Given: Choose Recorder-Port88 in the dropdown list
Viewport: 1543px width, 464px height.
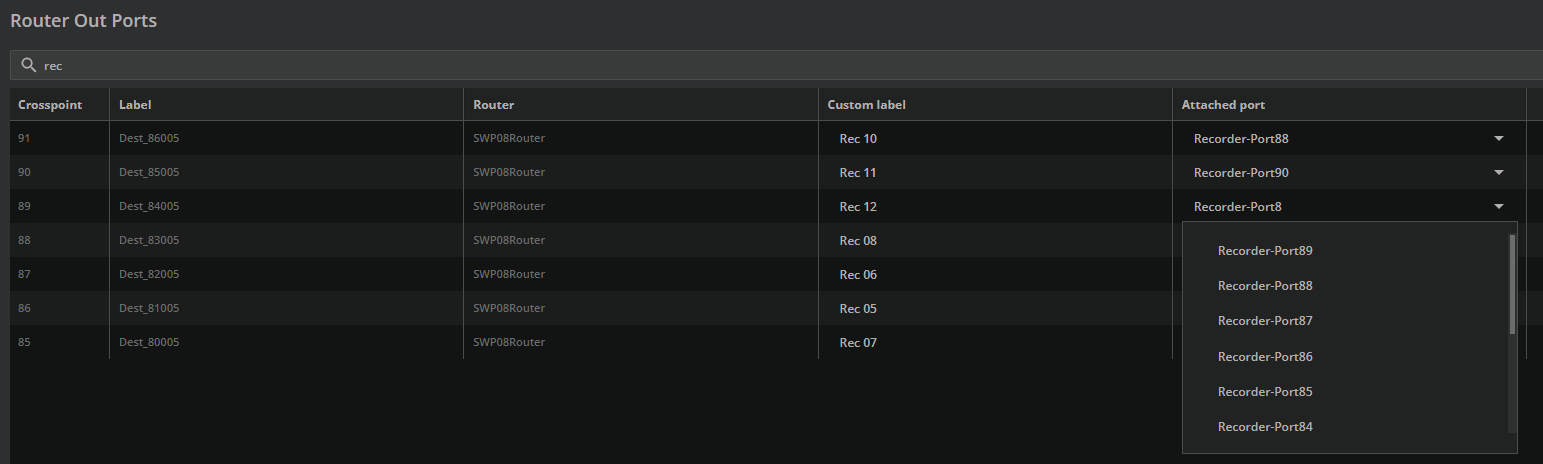Looking at the screenshot, I should point(1264,286).
